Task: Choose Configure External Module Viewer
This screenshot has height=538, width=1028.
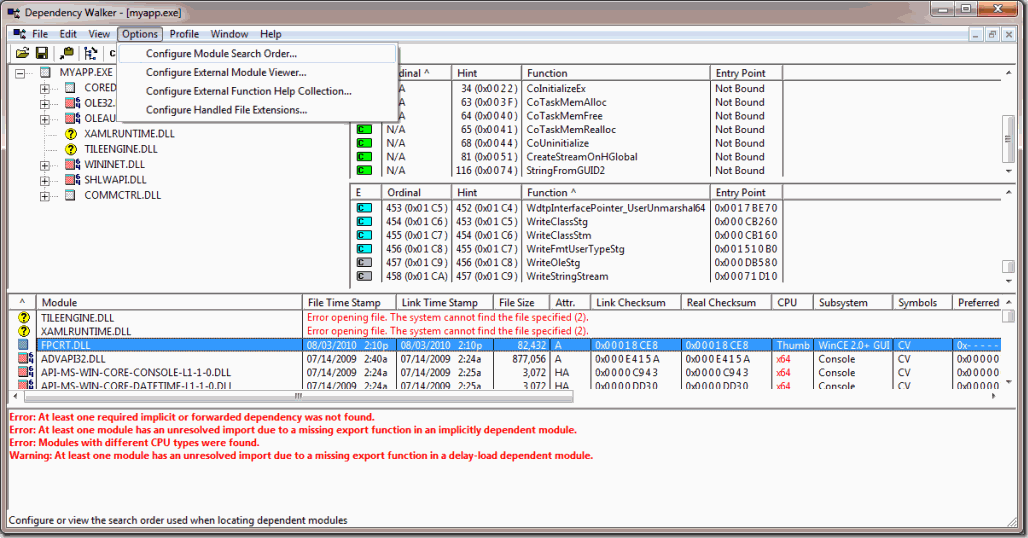Action: [x=258, y=73]
